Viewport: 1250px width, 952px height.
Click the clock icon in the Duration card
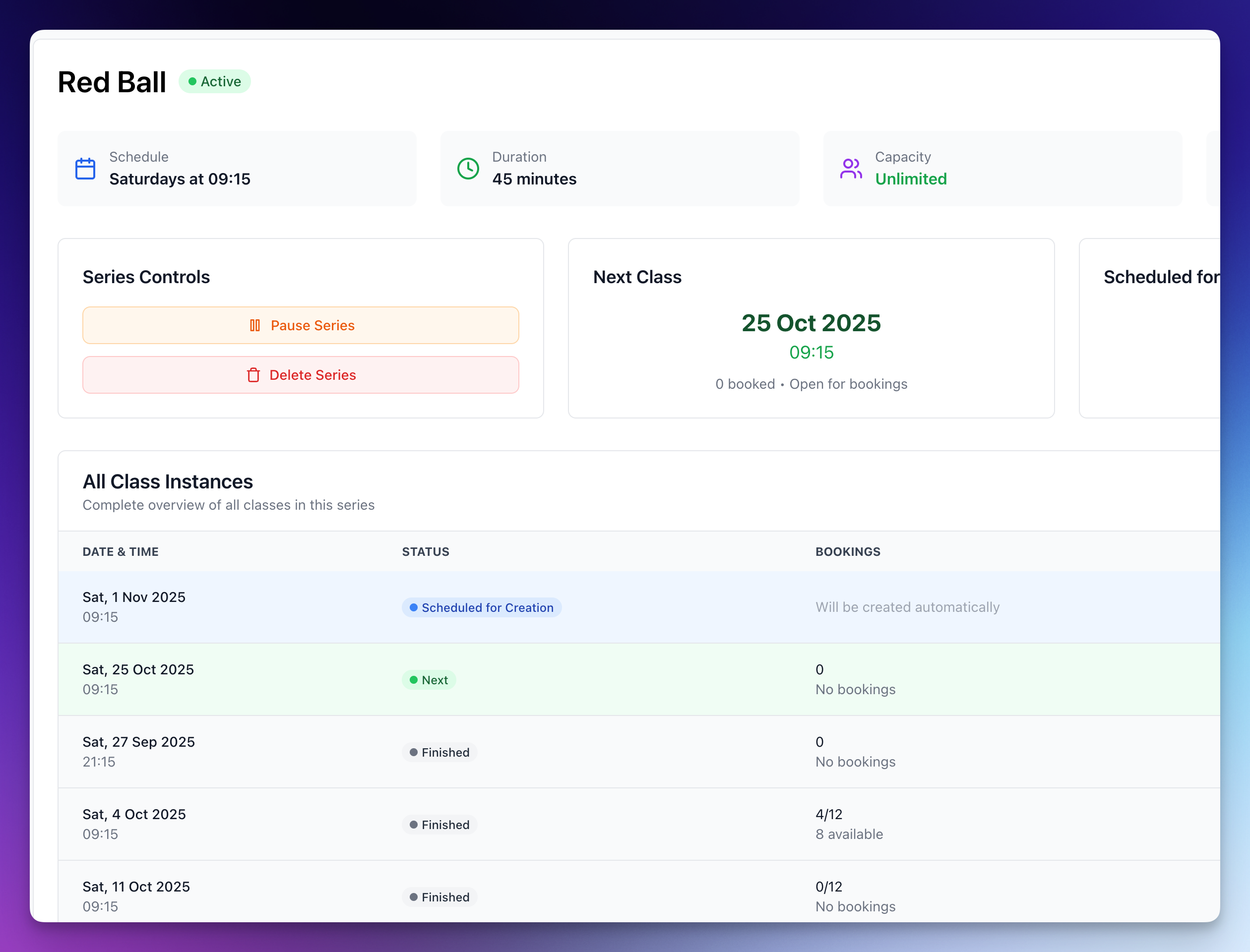pos(468,168)
